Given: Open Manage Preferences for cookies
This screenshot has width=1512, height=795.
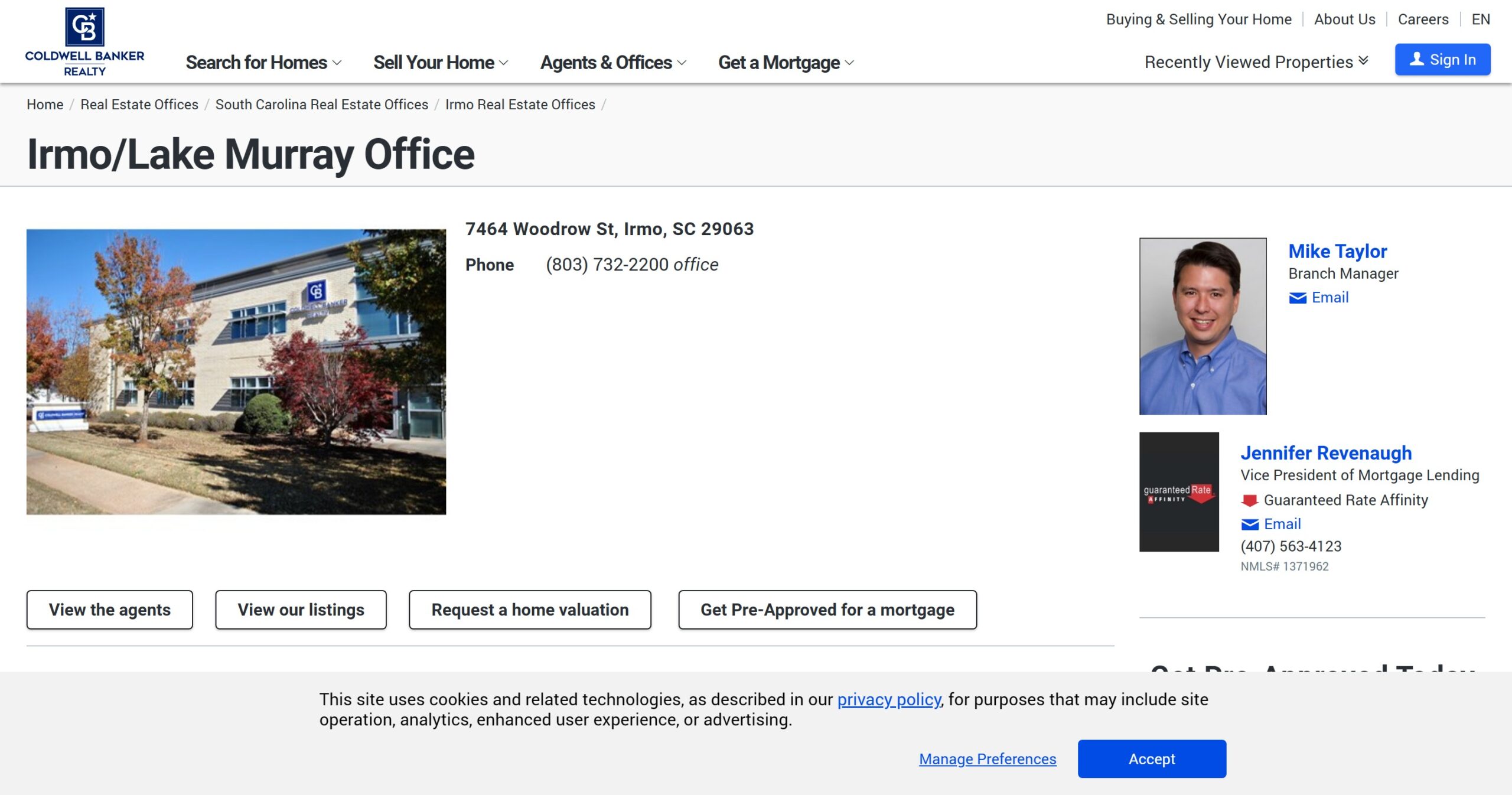Looking at the screenshot, I should (x=987, y=759).
